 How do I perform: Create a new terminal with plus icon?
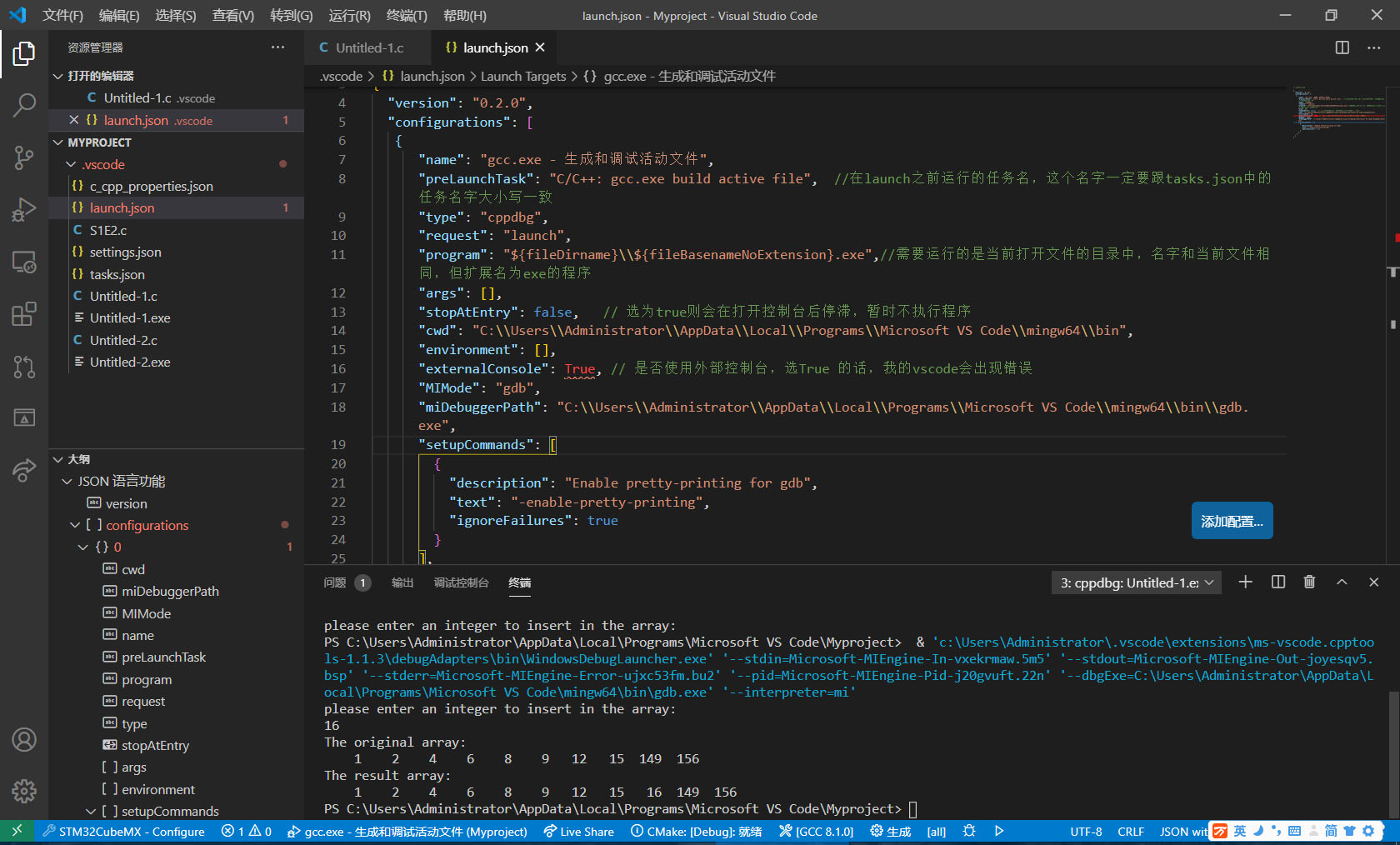1245,582
